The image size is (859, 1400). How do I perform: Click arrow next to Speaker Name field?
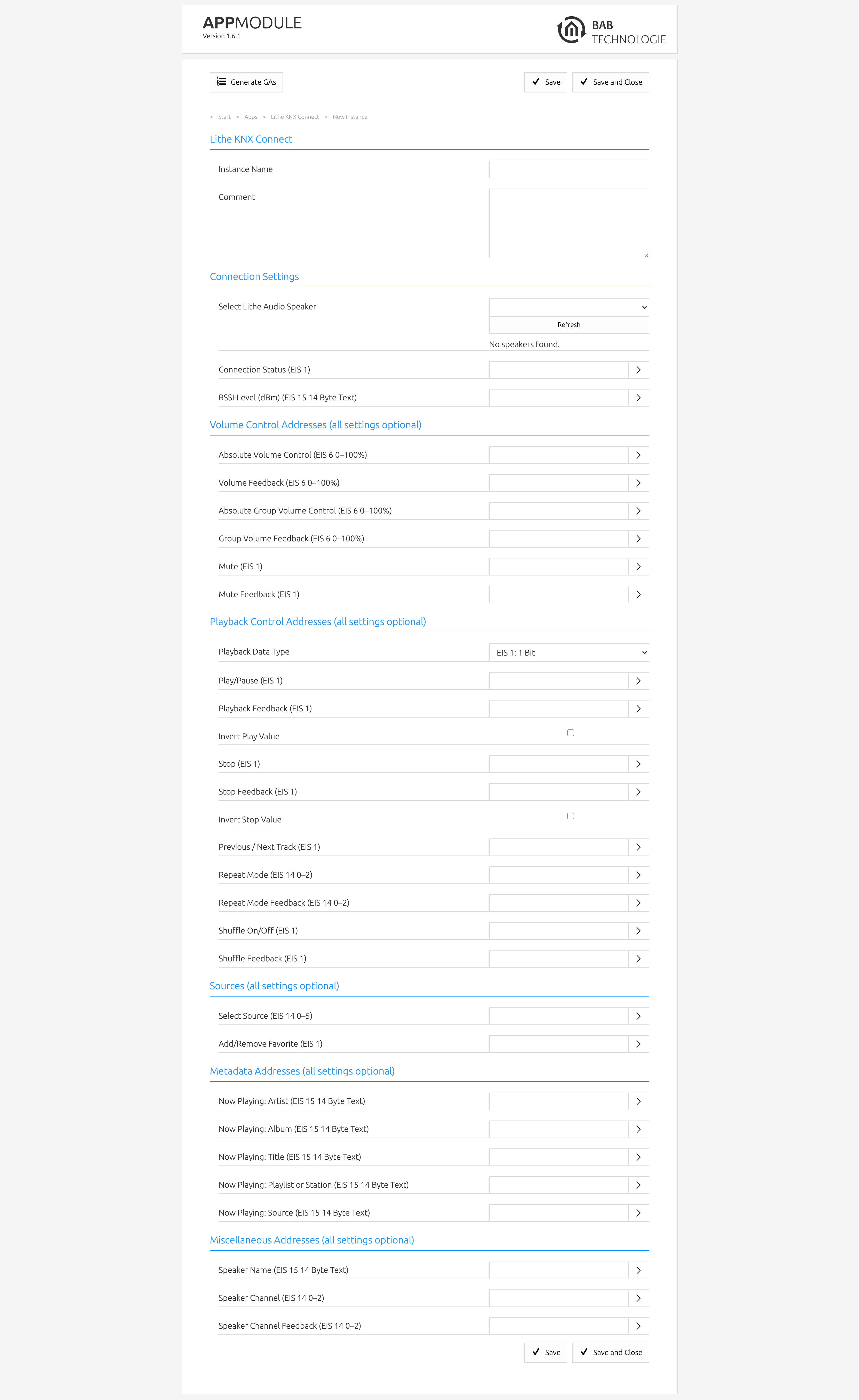tap(638, 1270)
